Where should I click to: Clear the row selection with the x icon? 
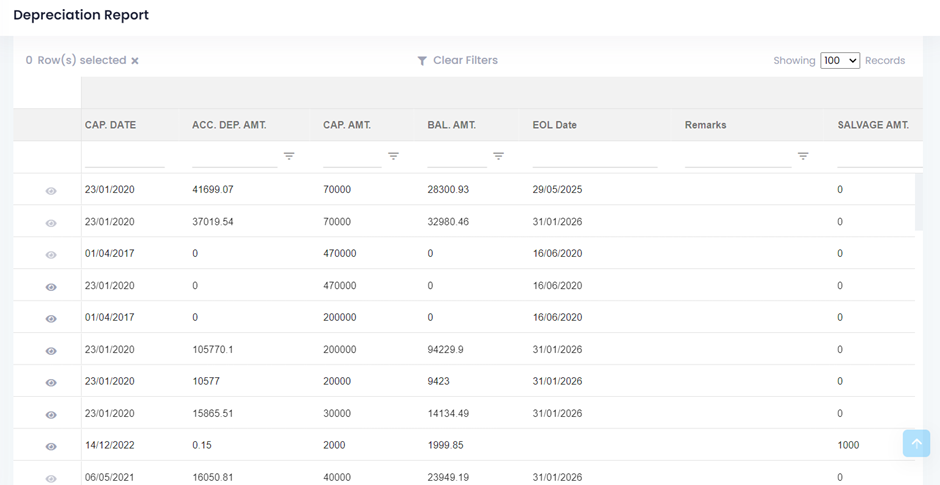click(x=135, y=61)
